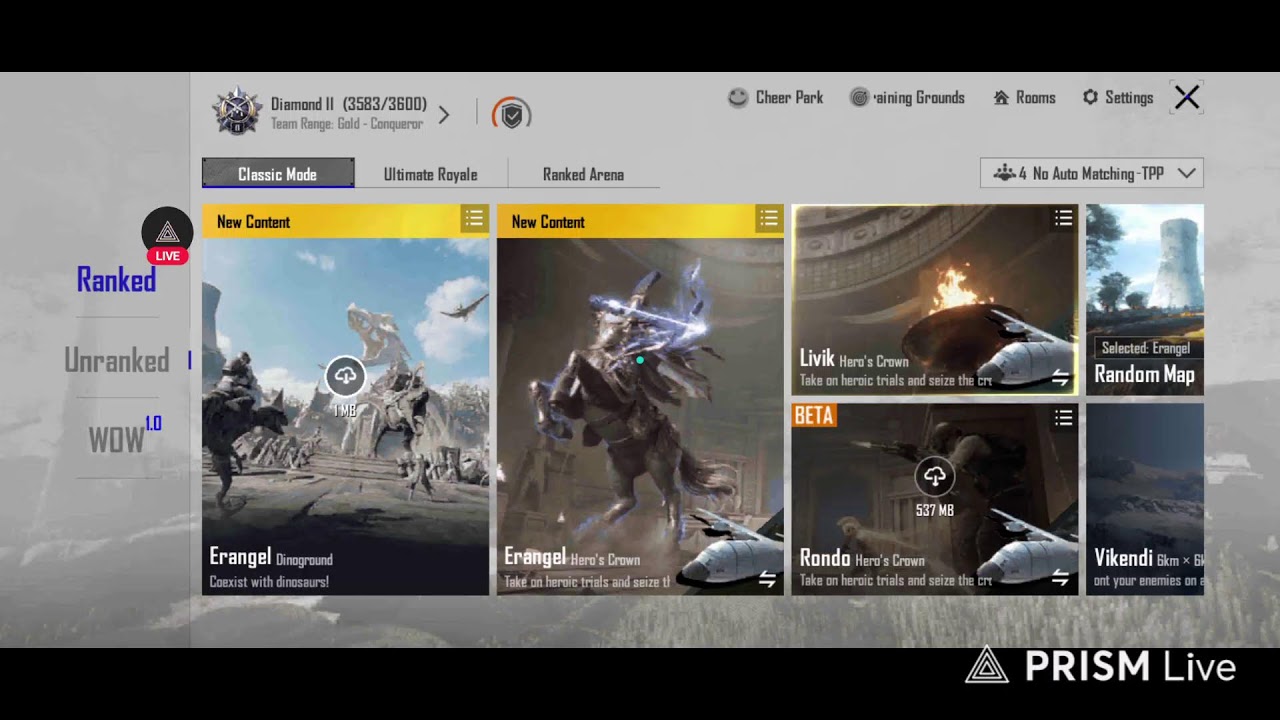
Task: Click the Training Grounds target icon
Action: pos(859,98)
